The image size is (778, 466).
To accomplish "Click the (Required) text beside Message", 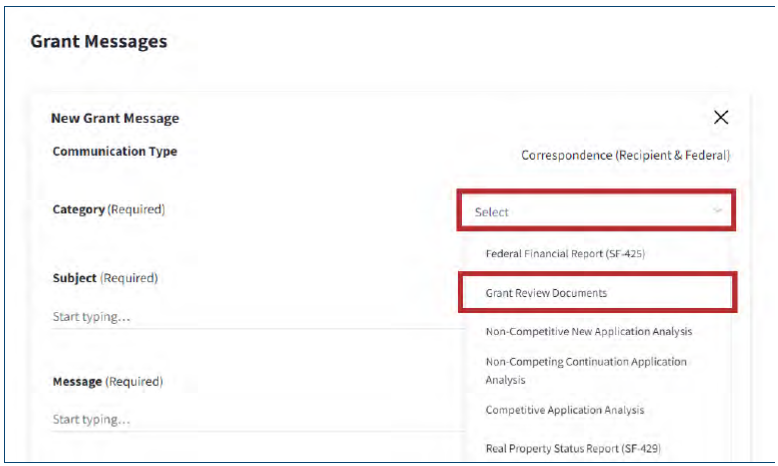I will (x=134, y=382).
